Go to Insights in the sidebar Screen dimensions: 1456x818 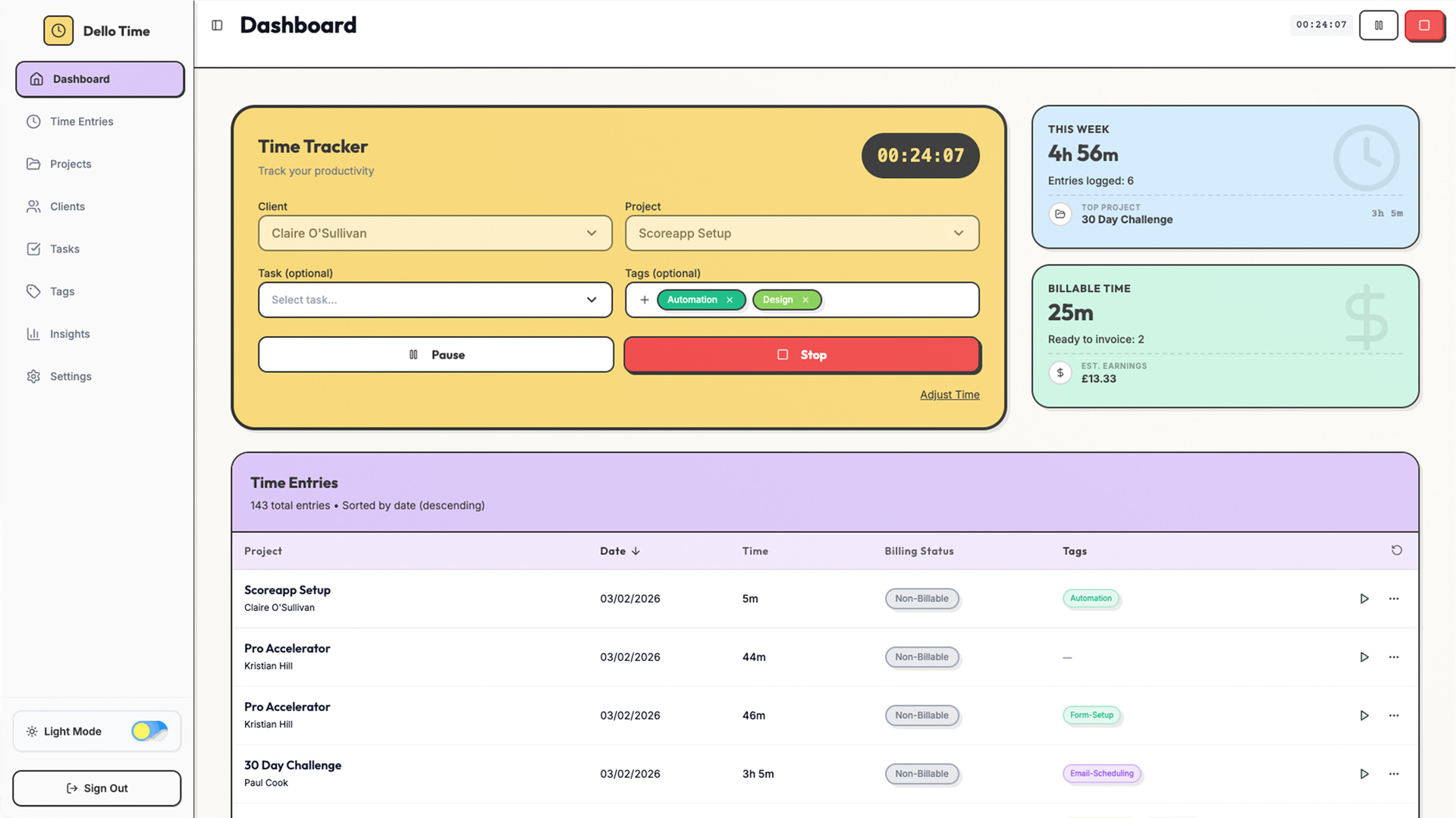(x=70, y=334)
